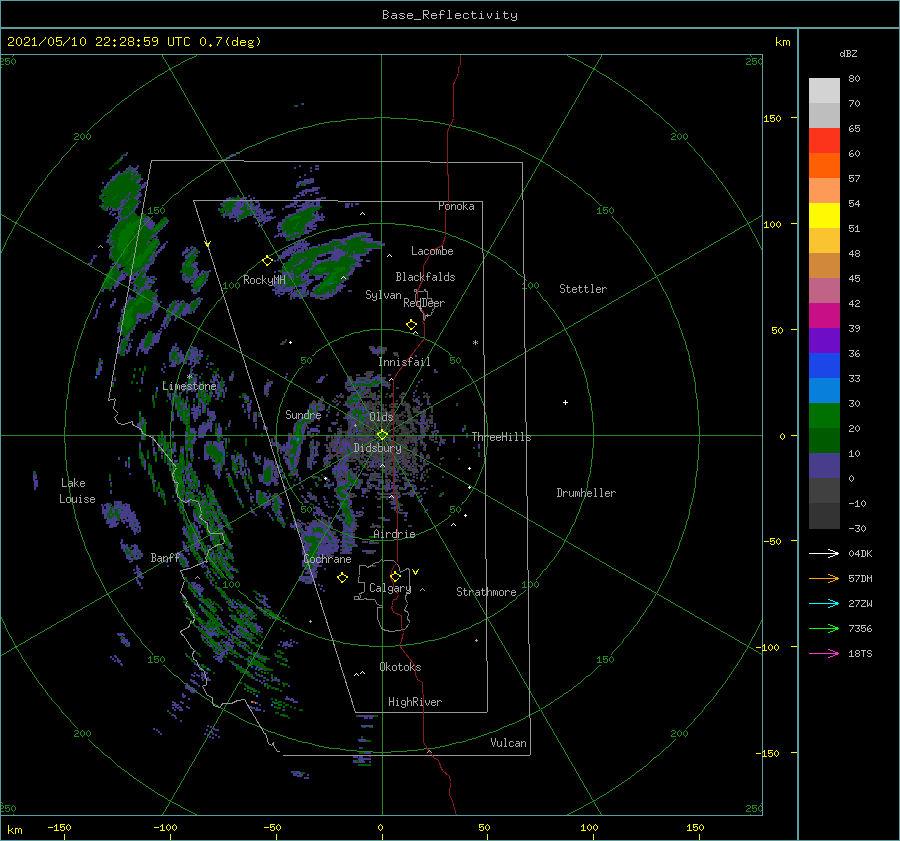Click the Vulcan label
Screen dimensions: 900x841
click(508, 743)
